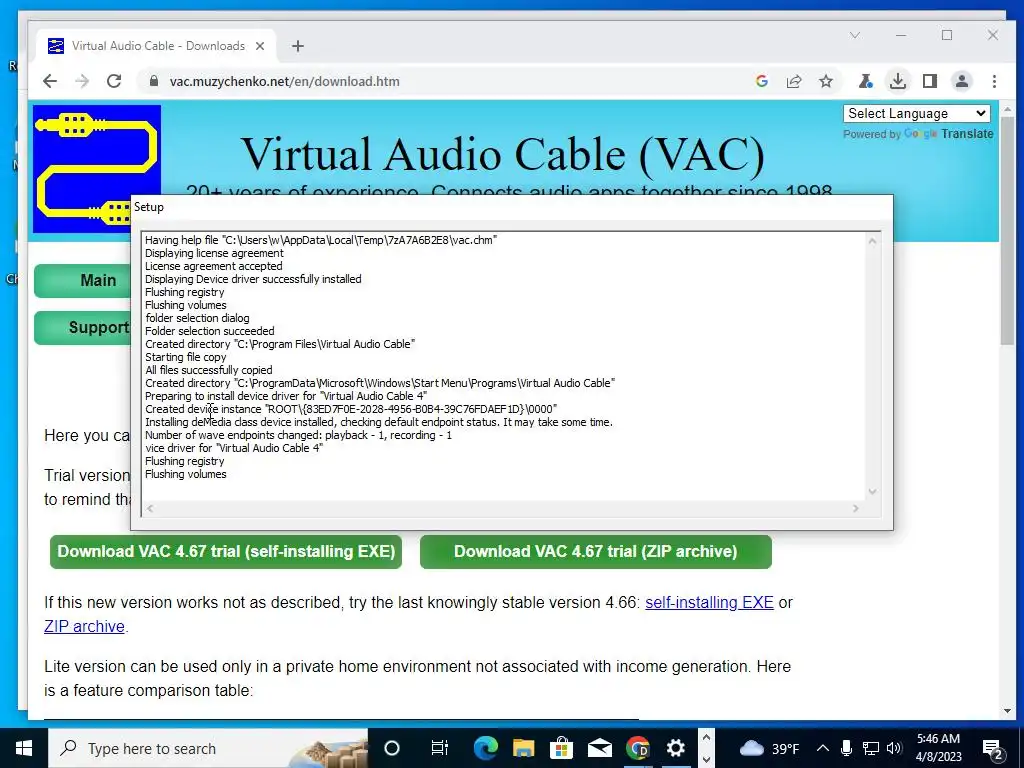View site information via the lock icon
1024x768 pixels.
[153, 81]
